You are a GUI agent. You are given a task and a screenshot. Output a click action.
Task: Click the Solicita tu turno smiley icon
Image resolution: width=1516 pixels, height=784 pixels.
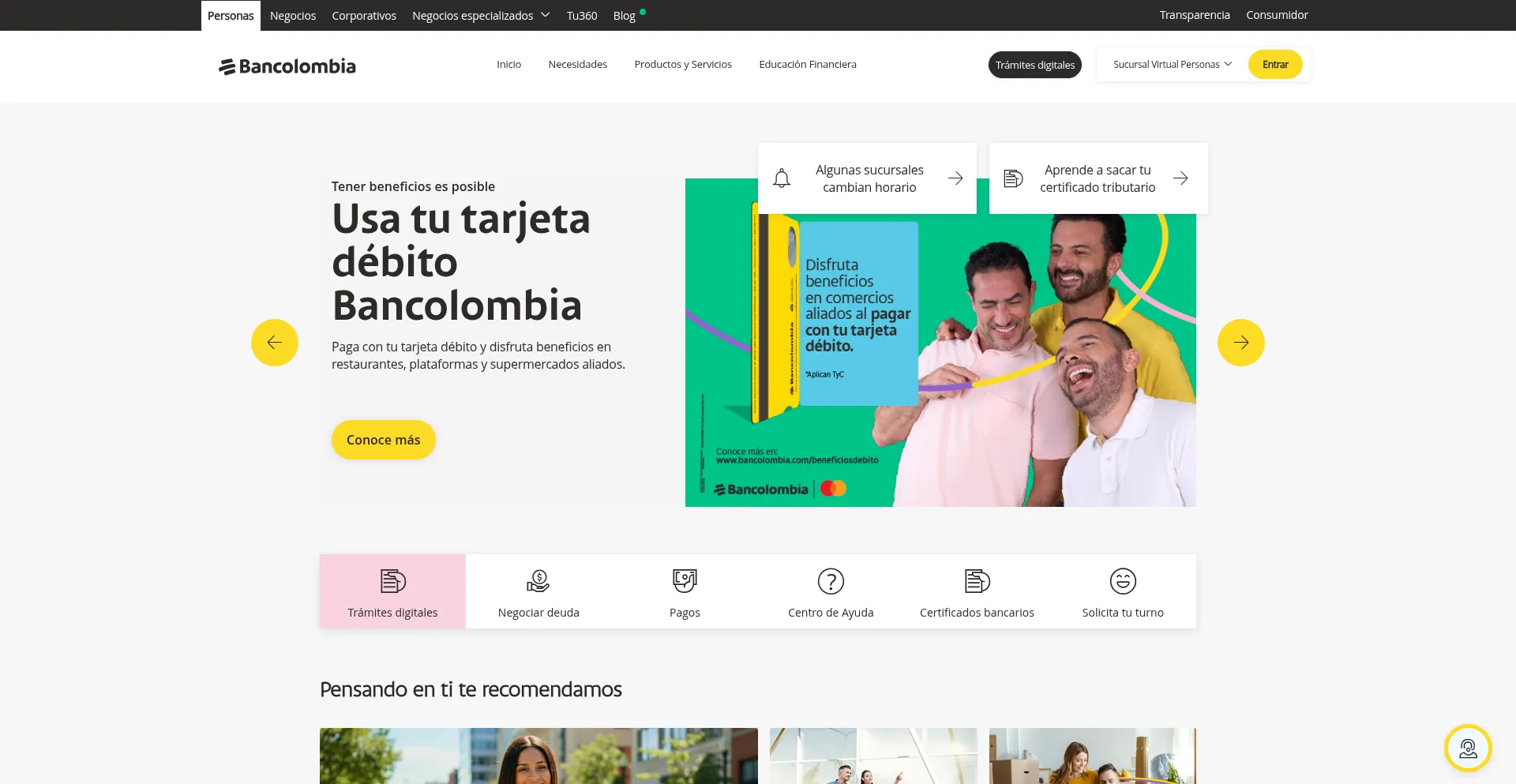(x=1123, y=581)
